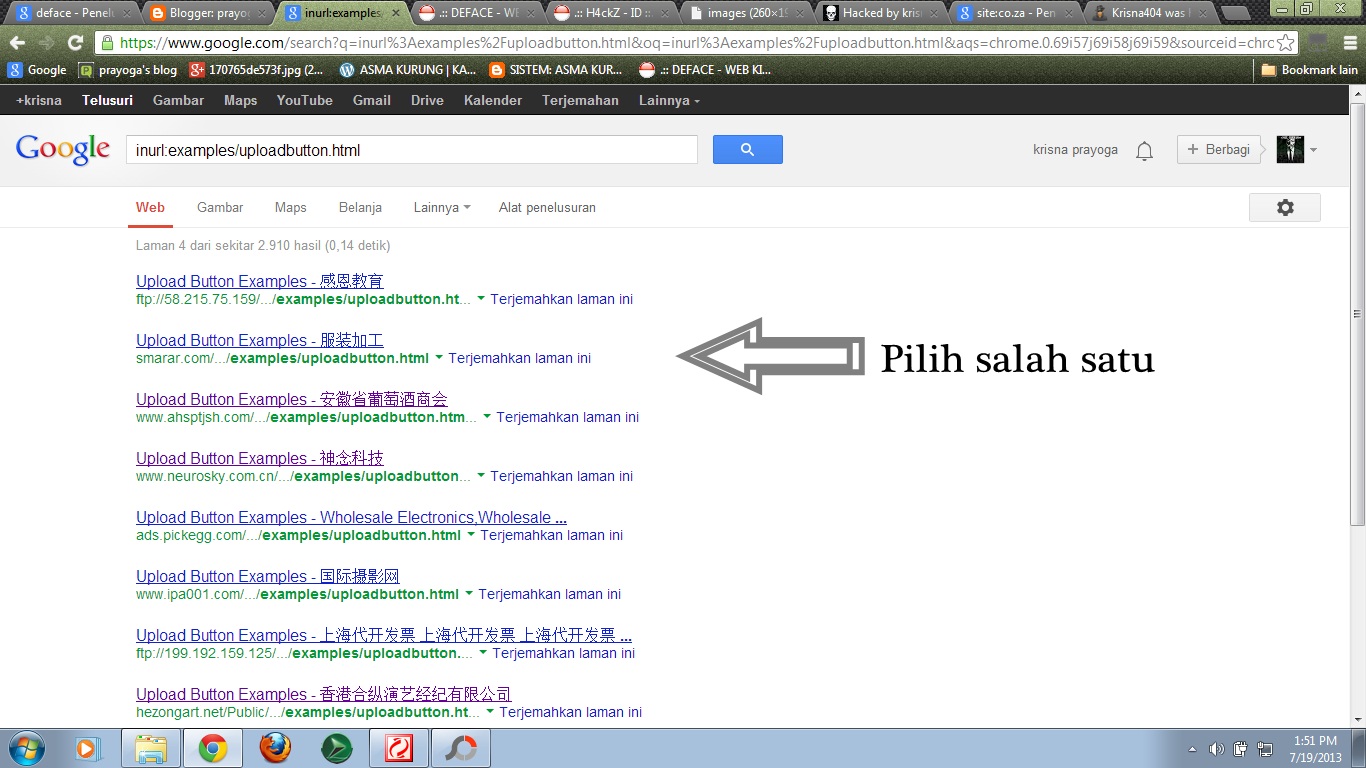Viewport: 1366px width, 768px height.
Task: Switch to the site:co.za tab
Action: pos(1014,14)
